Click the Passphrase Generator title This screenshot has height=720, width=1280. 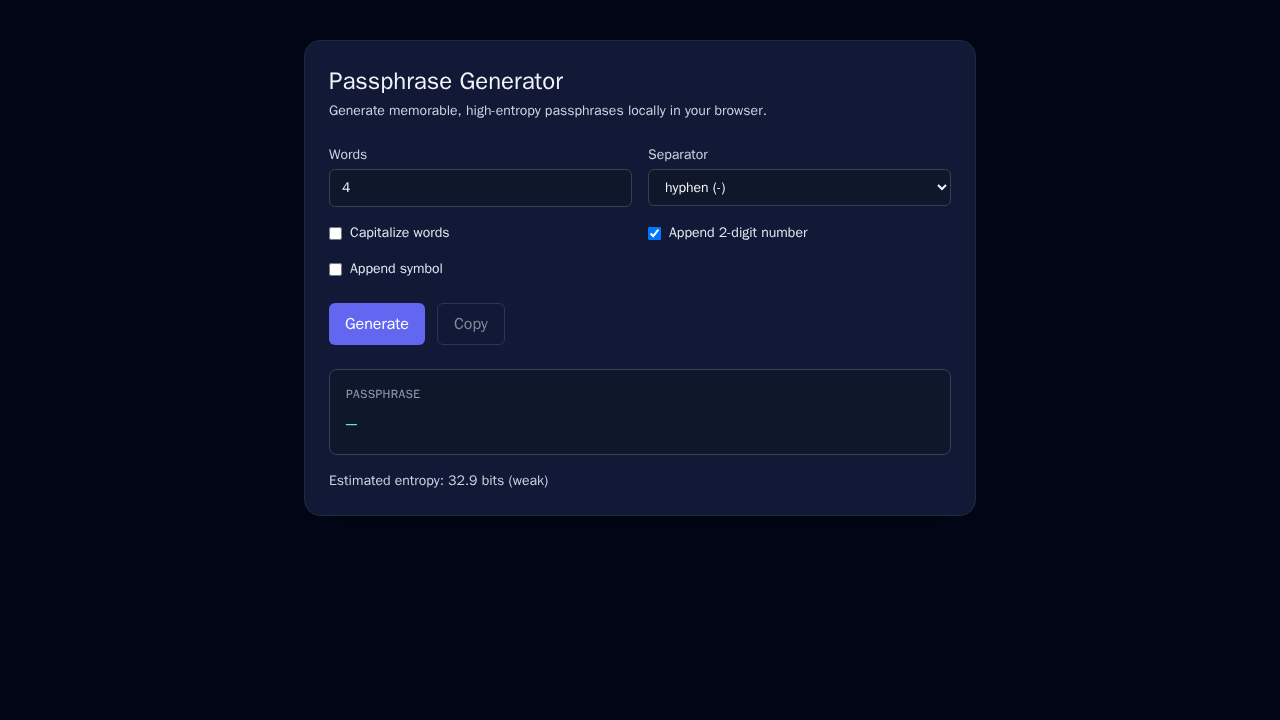pyautogui.click(x=446, y=81)
